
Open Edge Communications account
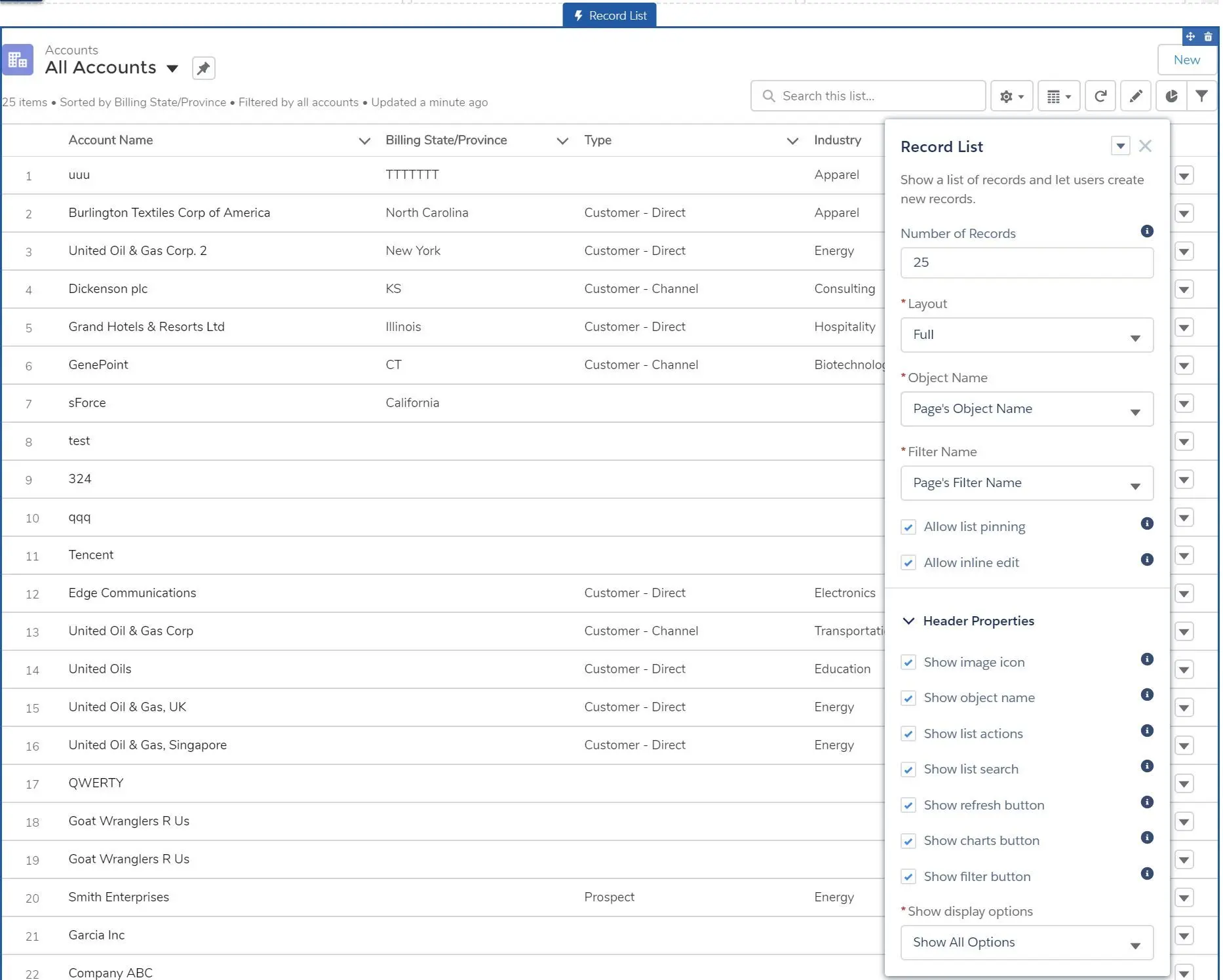tap(132, 593)
